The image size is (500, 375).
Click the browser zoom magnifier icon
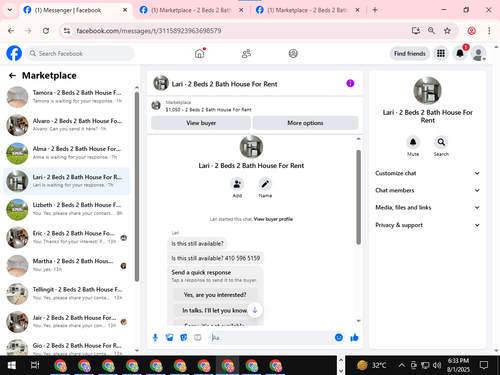[431, 31]
